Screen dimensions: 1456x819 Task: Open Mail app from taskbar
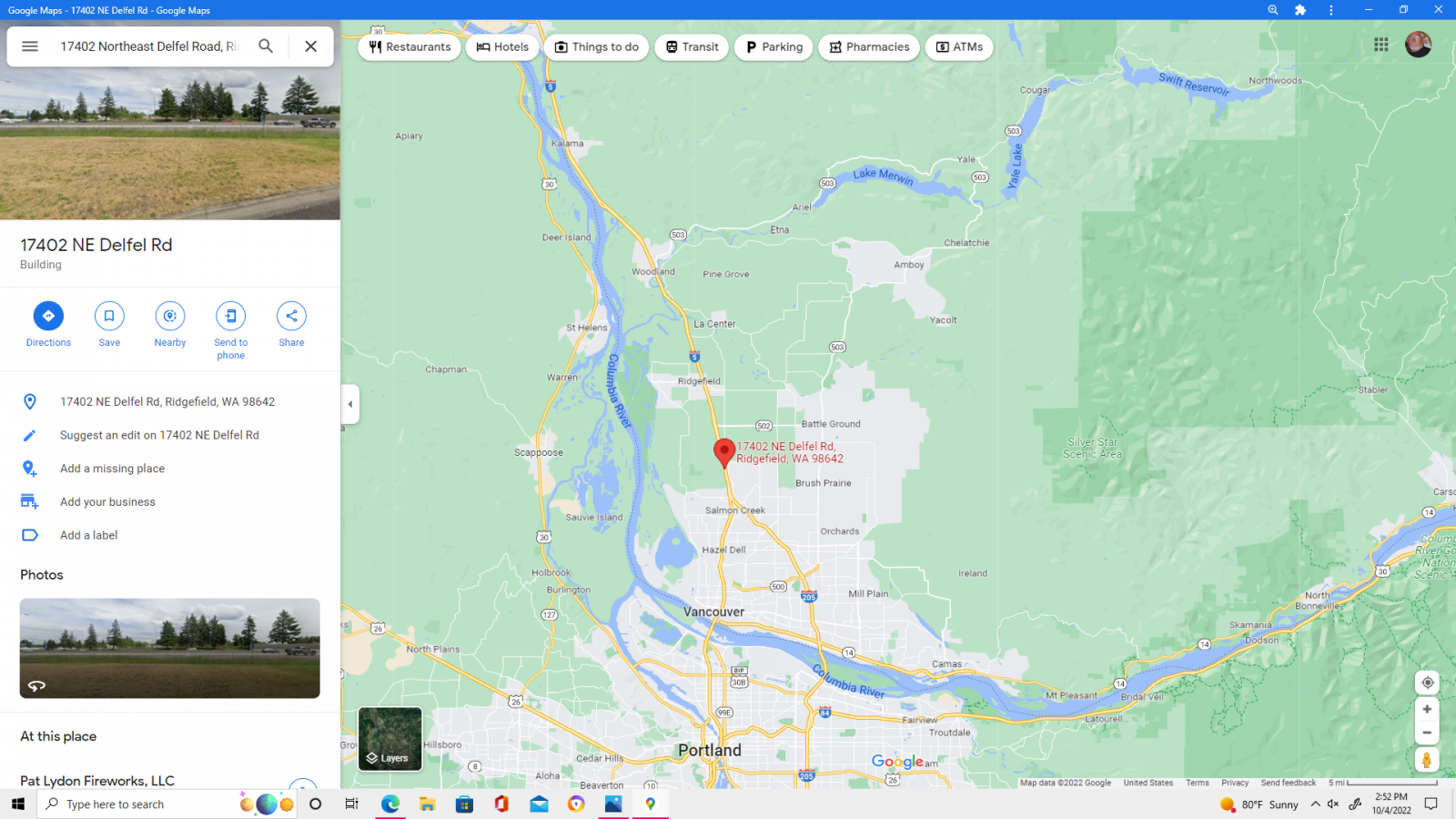[539, 804]
